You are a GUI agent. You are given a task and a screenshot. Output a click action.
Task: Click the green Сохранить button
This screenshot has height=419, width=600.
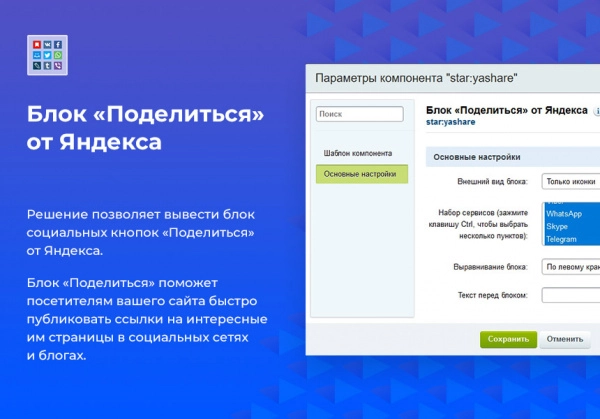point(508,339)
